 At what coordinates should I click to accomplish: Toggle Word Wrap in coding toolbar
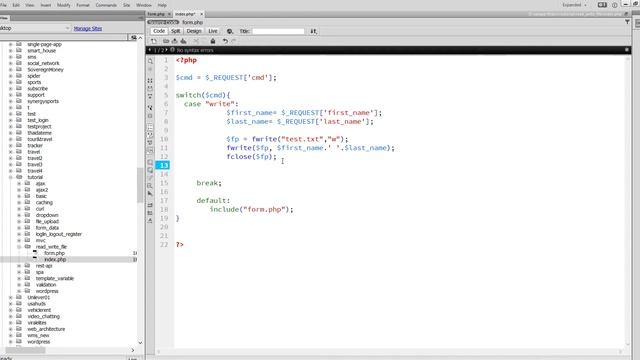[x=150, y=143]
